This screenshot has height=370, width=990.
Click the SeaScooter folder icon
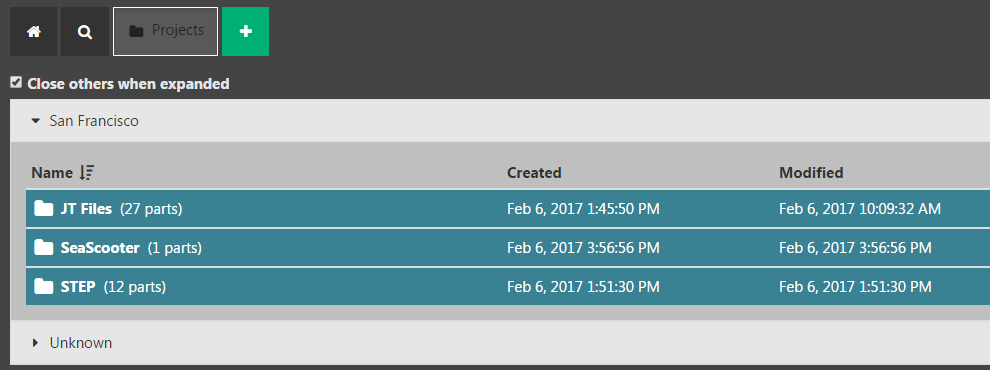pyautogui.click(x=44, y=248)
